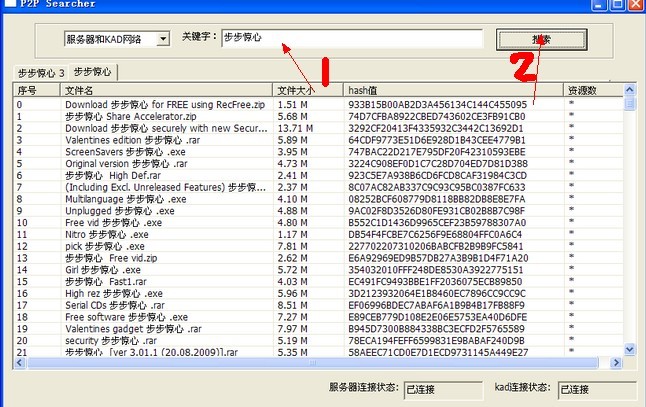Click the P2P Searcher title bar icon
Image resolution: width=646 pixels, height=407 pixels.
(x=10, y=4)
